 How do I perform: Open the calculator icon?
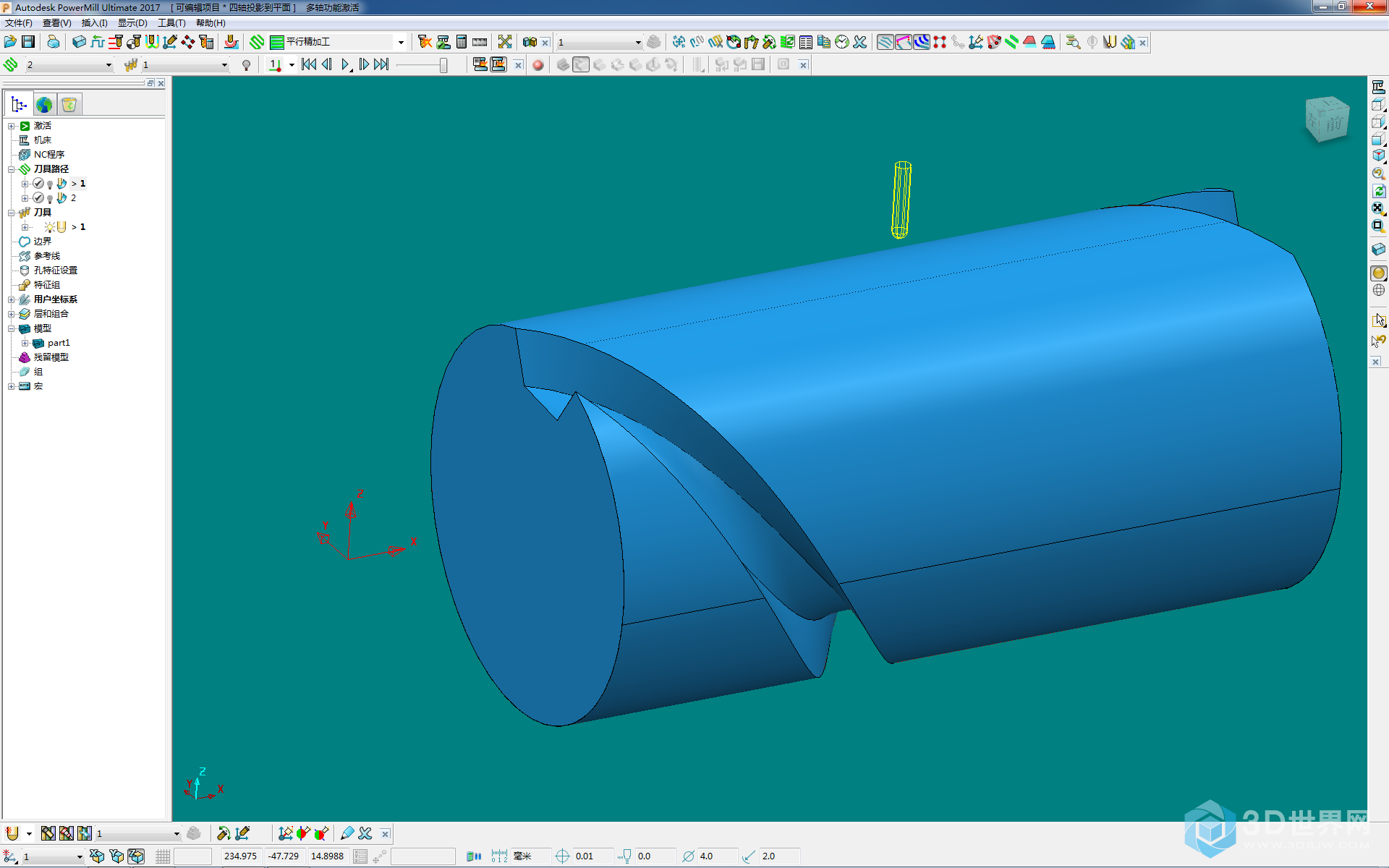(462, 42)
